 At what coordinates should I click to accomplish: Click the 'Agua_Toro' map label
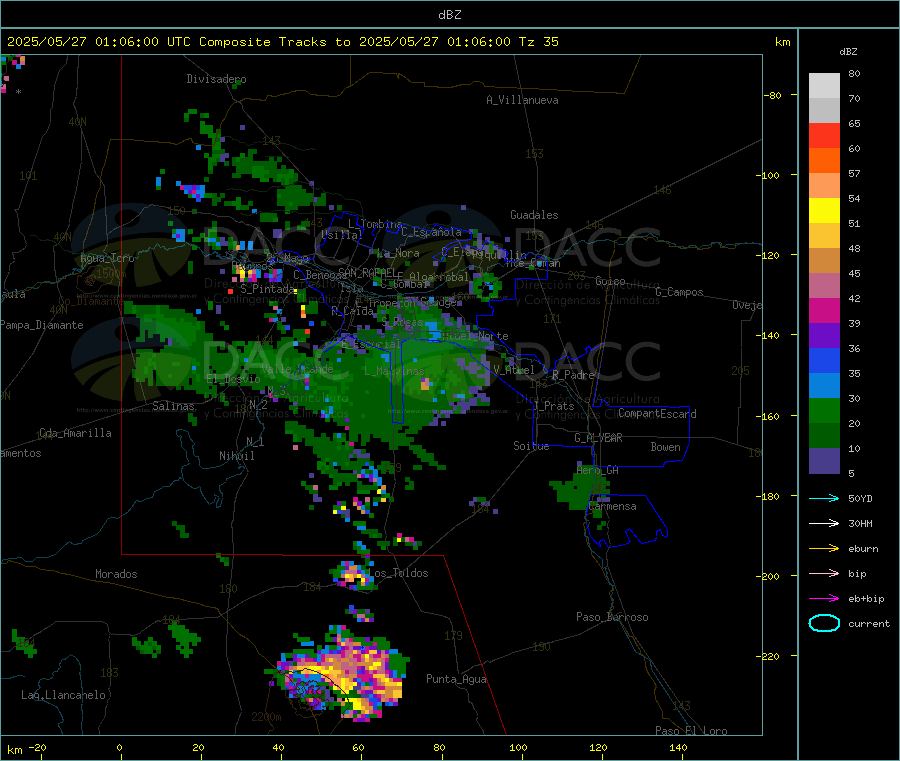coord(107,258)
